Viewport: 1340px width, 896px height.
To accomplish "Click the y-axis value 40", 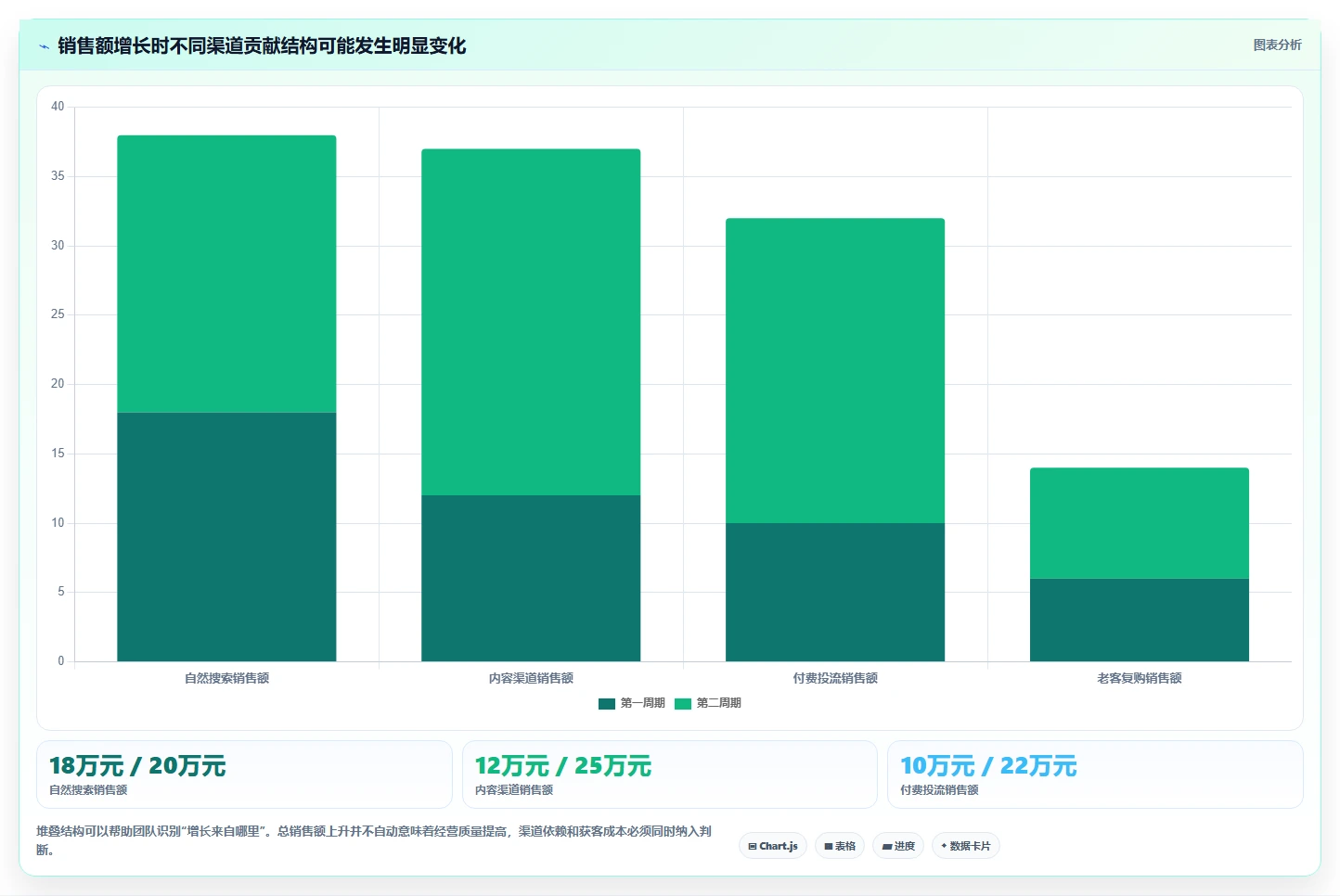I will 58,107.
